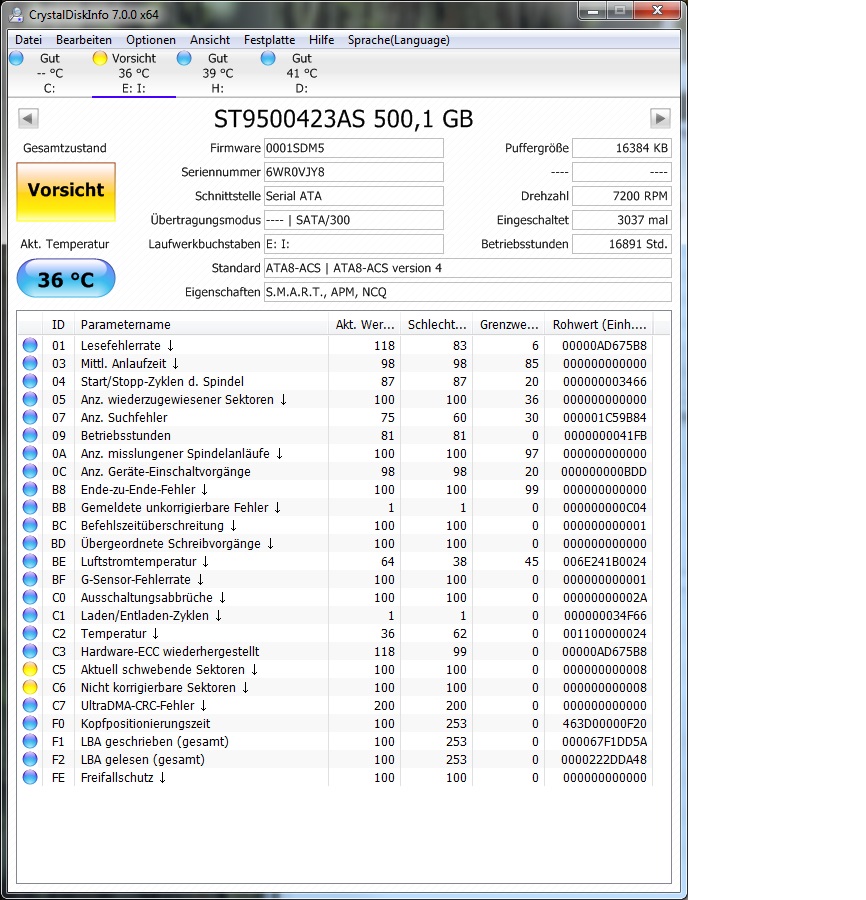
Task: Click status dot for G-Sensor-Fehlerrate row
Action: click(30, 579)
